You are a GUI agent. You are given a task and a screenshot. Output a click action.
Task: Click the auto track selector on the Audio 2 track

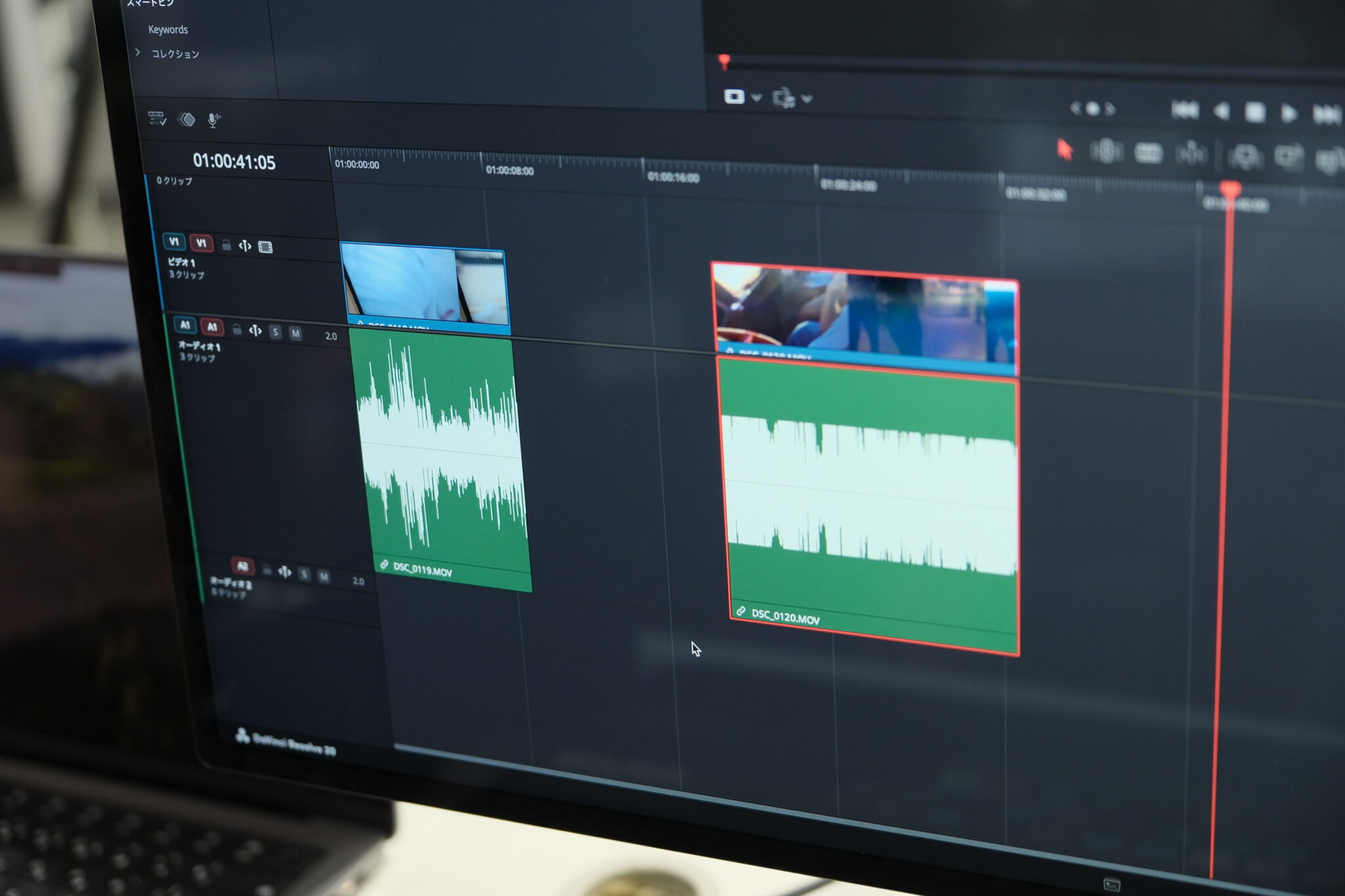tap(284, 572)
